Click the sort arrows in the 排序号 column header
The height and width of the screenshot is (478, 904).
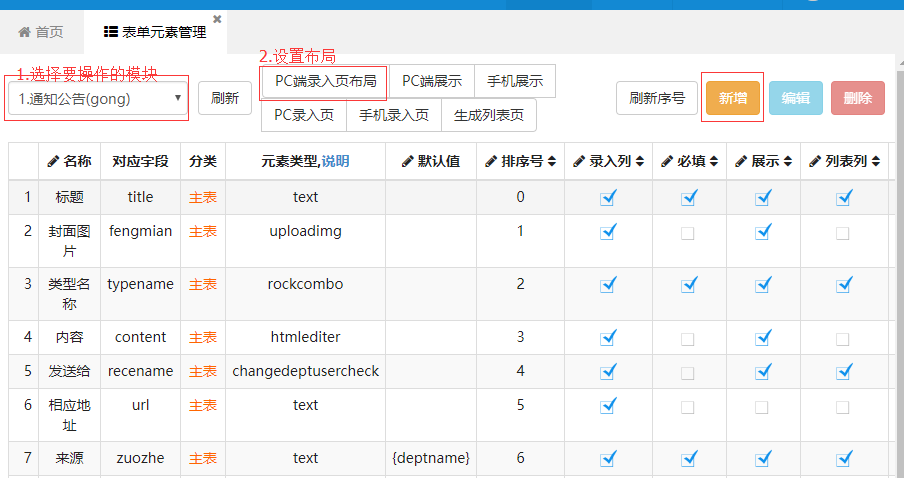point(551,161)
